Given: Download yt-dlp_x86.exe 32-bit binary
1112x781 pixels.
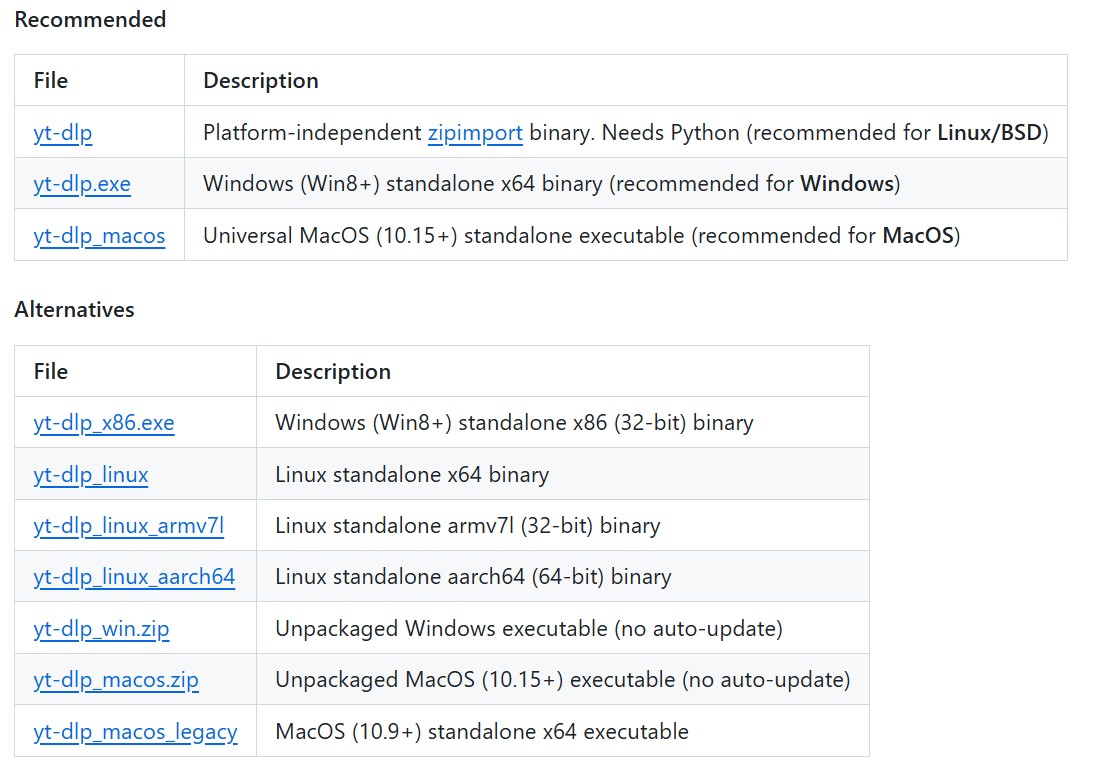Looking at the screenshot, I should point(104,423).
